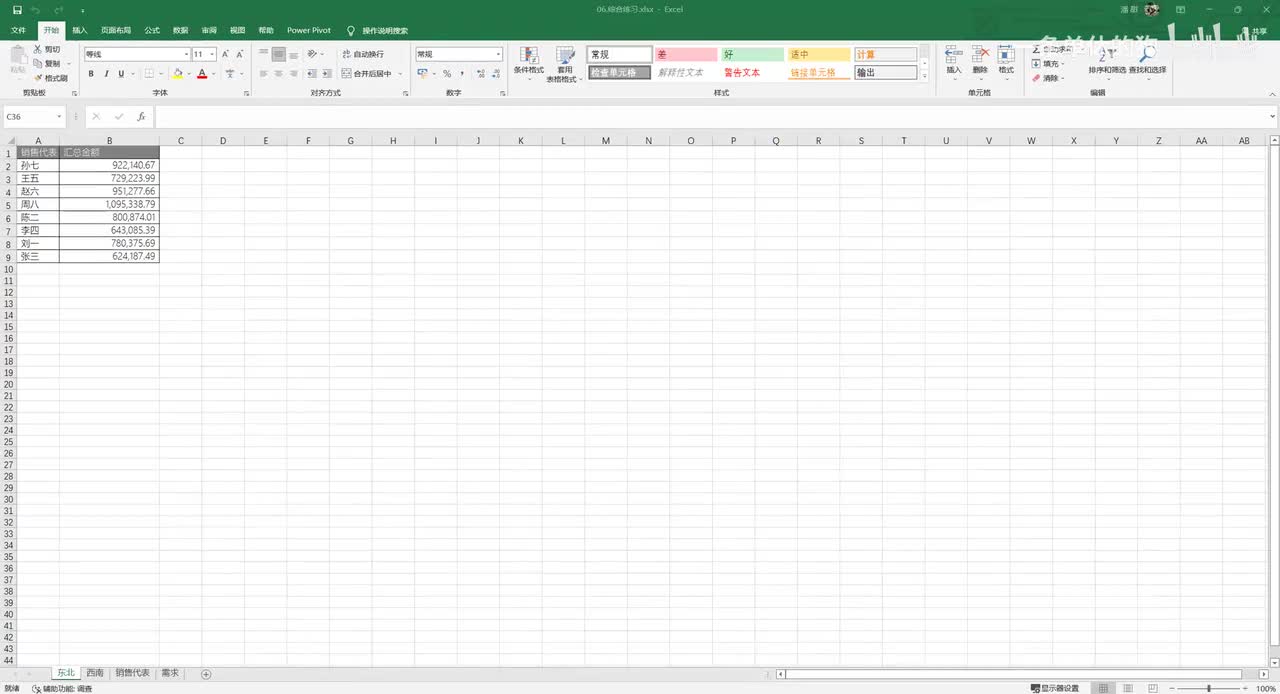Apply the 警告文本 cell style

click(x=752, y=73)
